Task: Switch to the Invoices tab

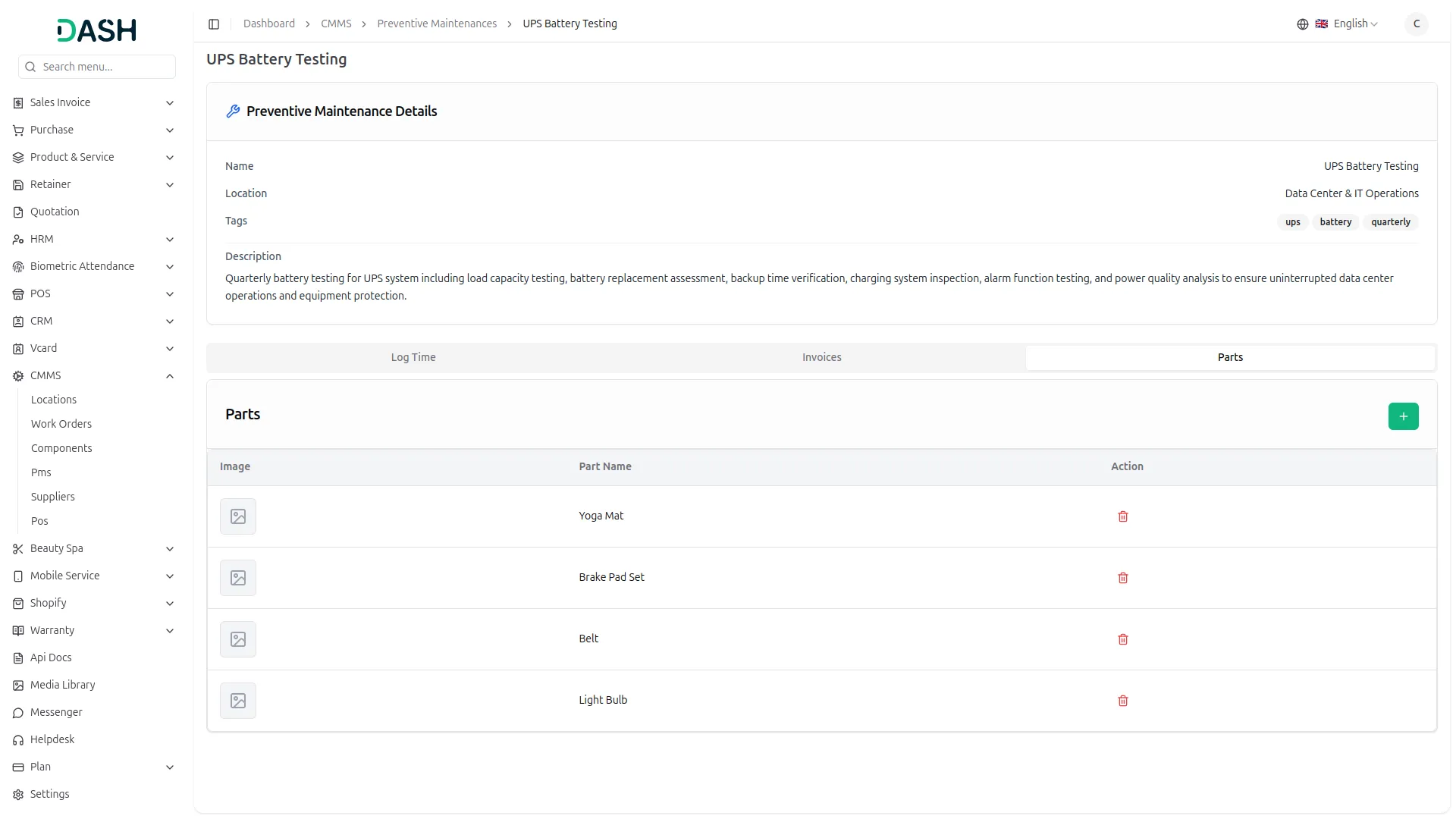Action: click(821, 357)
